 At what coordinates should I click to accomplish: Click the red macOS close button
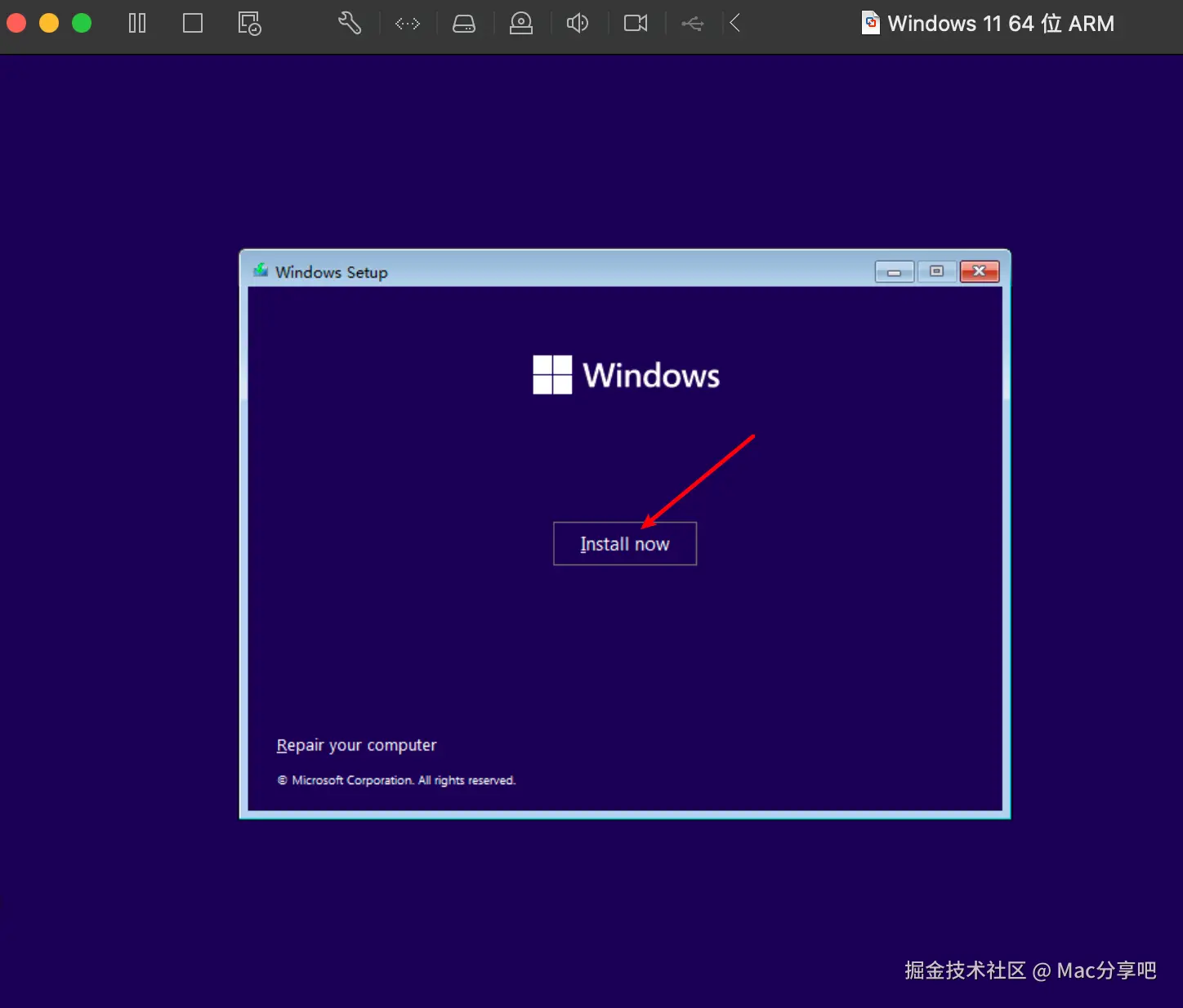16,23
